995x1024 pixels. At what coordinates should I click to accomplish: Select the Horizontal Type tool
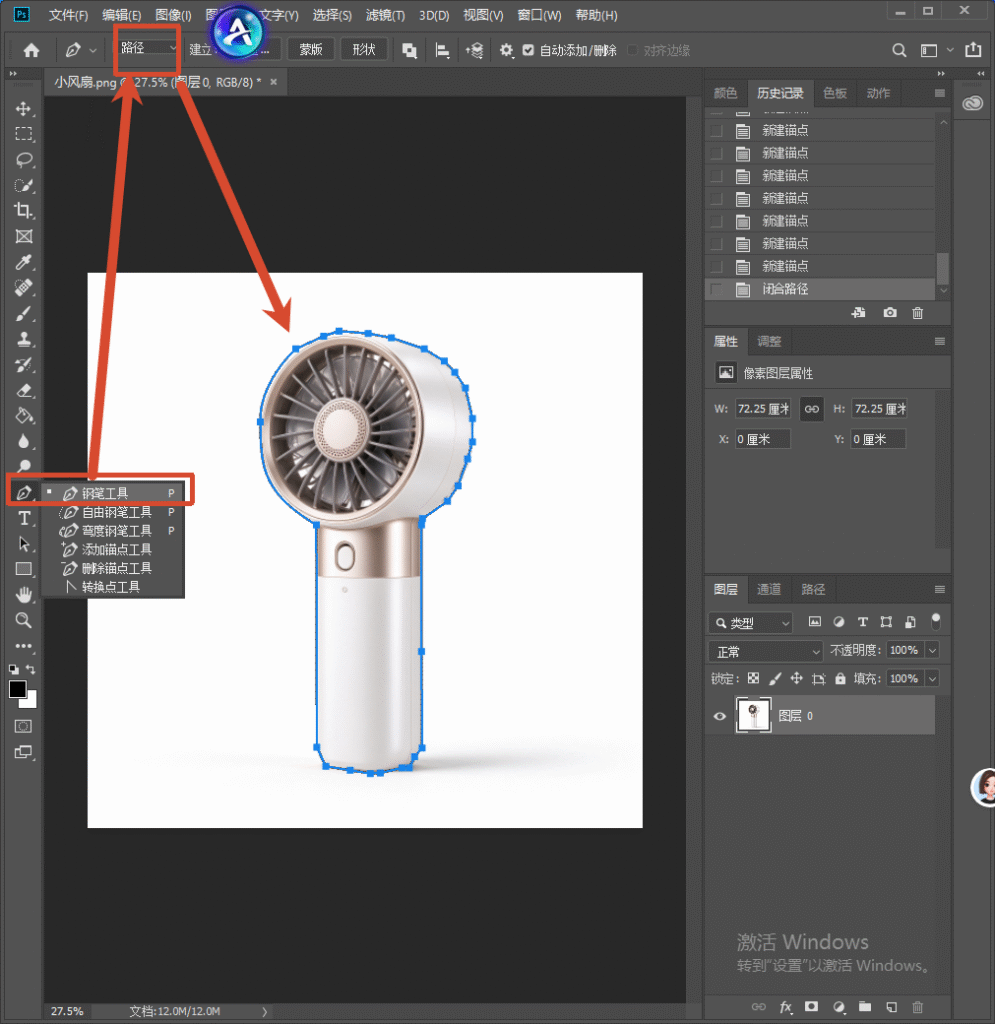point(24,519)
